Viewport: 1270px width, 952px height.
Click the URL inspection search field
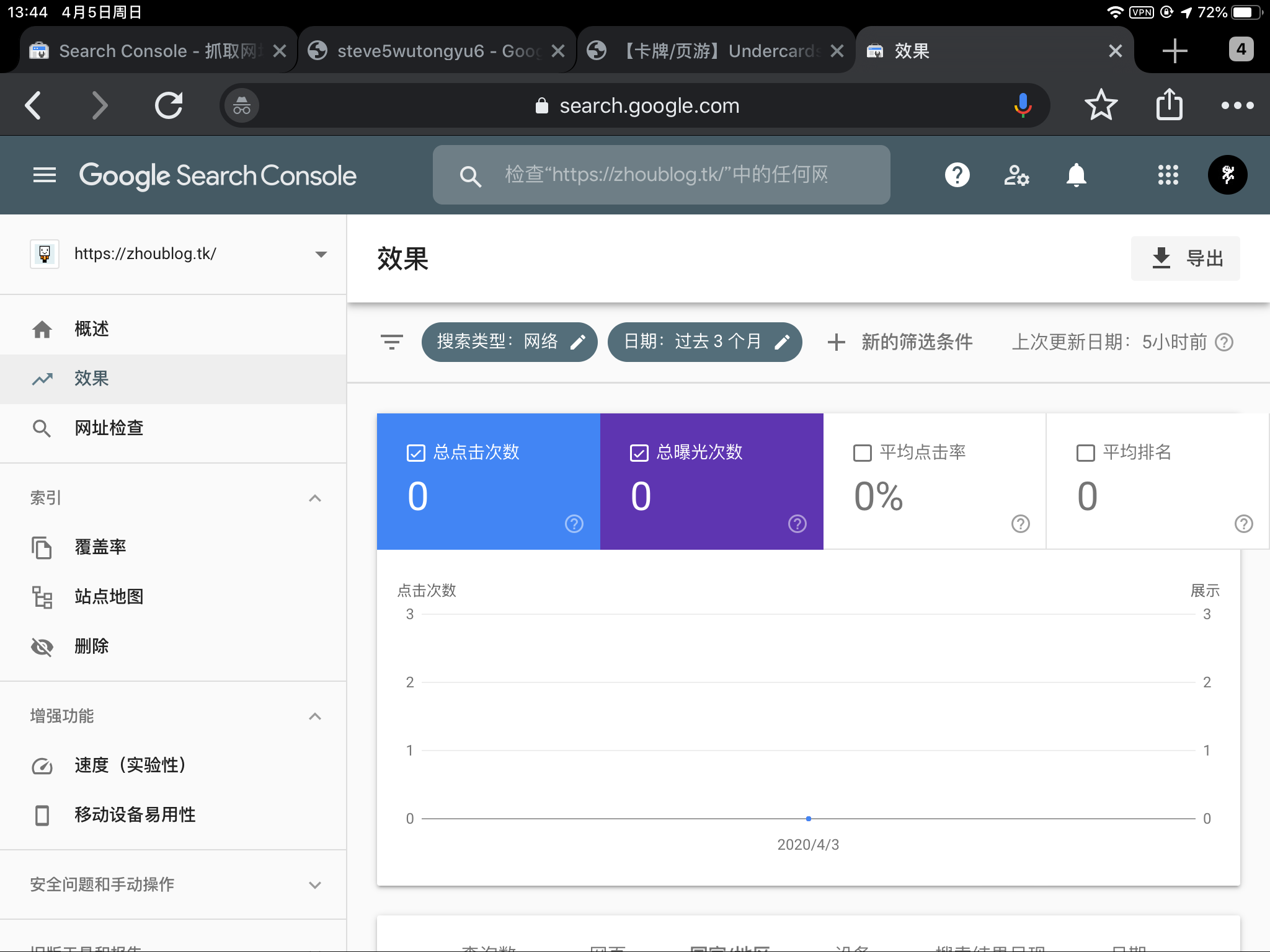[667, 175]
